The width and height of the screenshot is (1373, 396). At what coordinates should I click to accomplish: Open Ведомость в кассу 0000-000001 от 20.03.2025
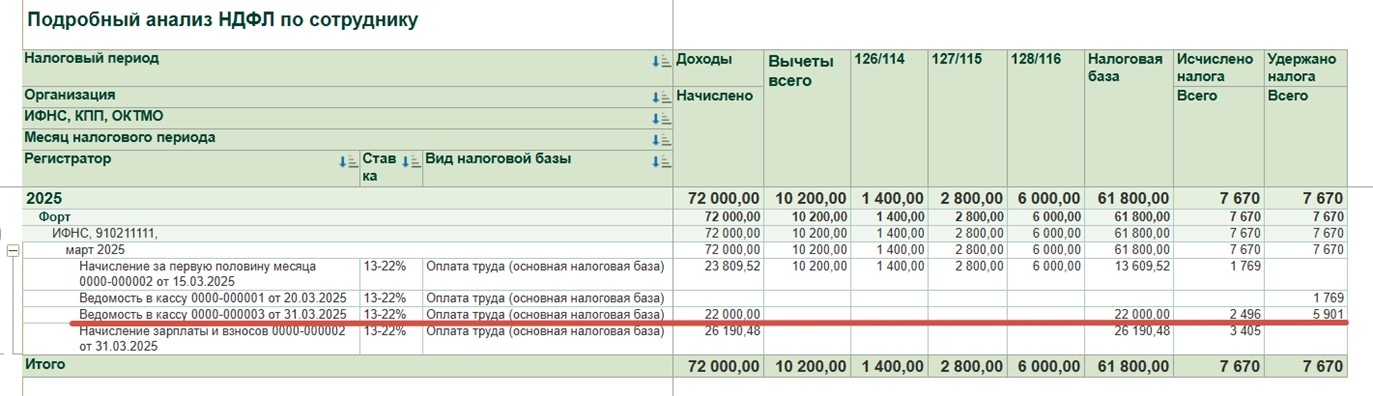point(213,298)
